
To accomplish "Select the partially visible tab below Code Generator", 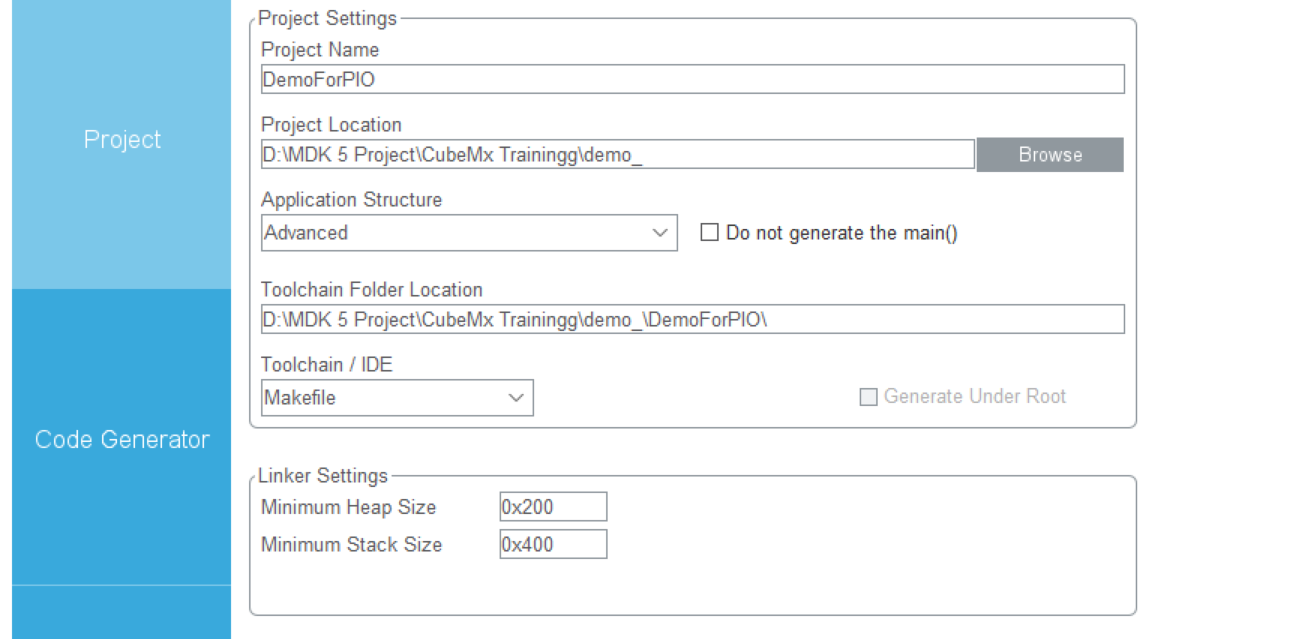I will click(x=121, y=613).
